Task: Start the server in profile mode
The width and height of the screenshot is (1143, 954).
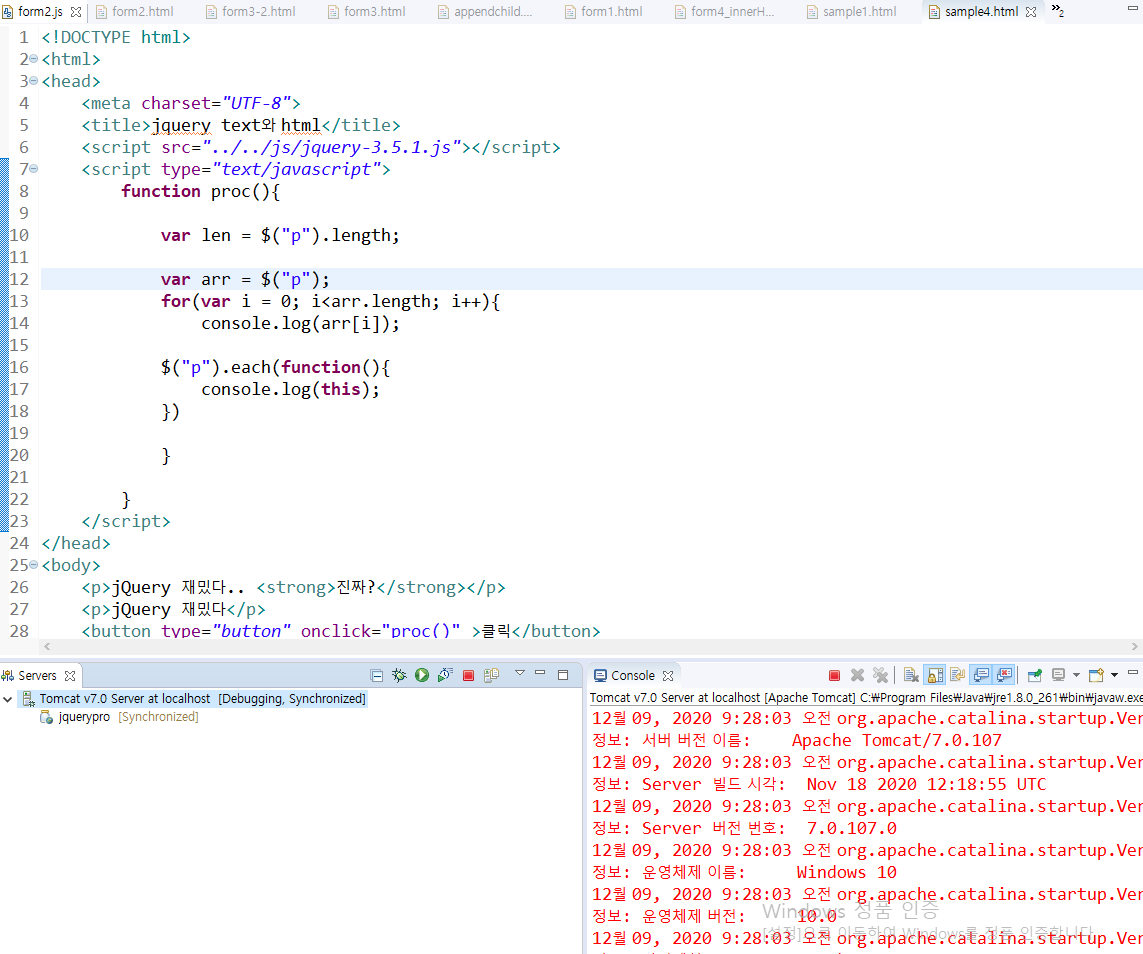Action: (x=445, y=676)
